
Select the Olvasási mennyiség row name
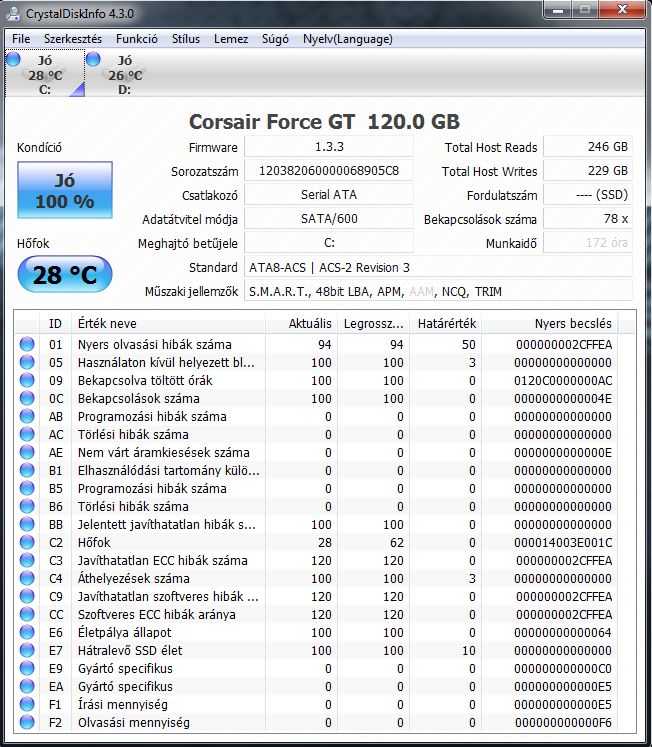(x=134, y=722)
